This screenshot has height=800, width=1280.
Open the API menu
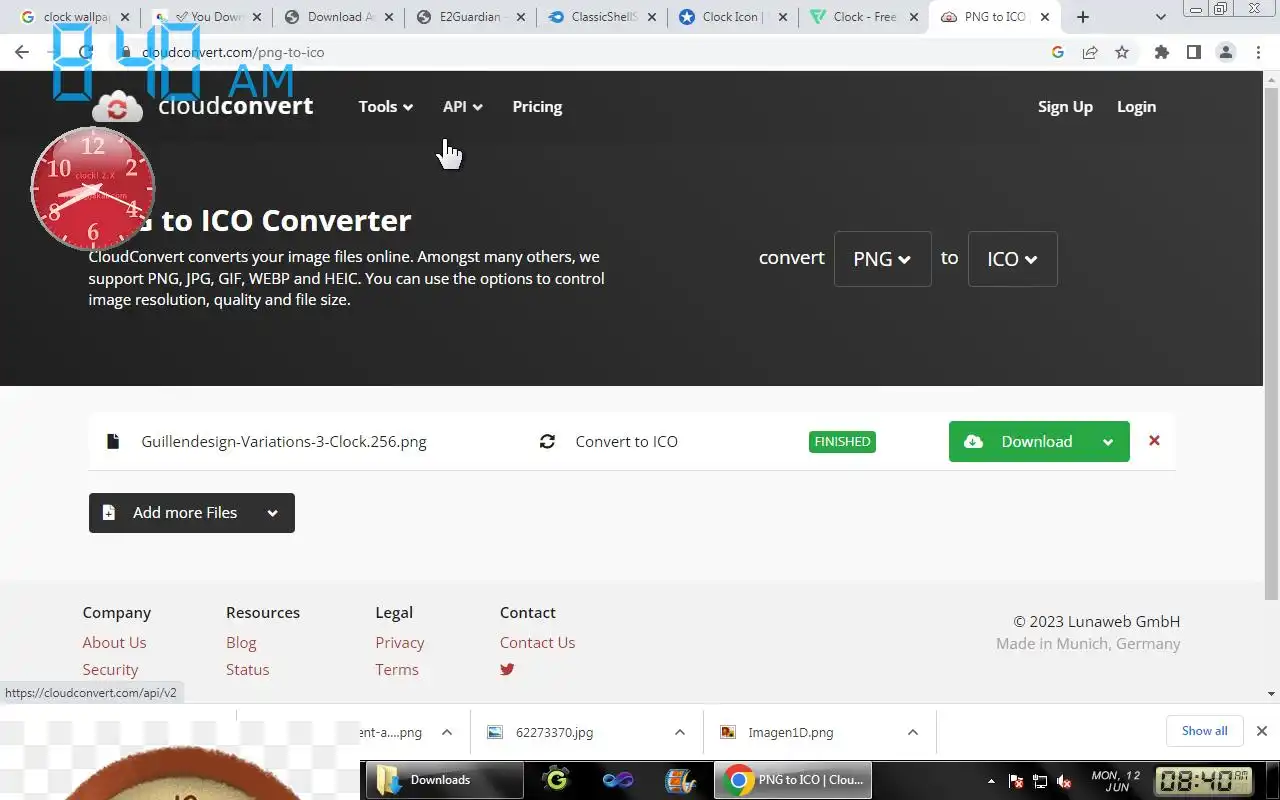coord(463,106)
